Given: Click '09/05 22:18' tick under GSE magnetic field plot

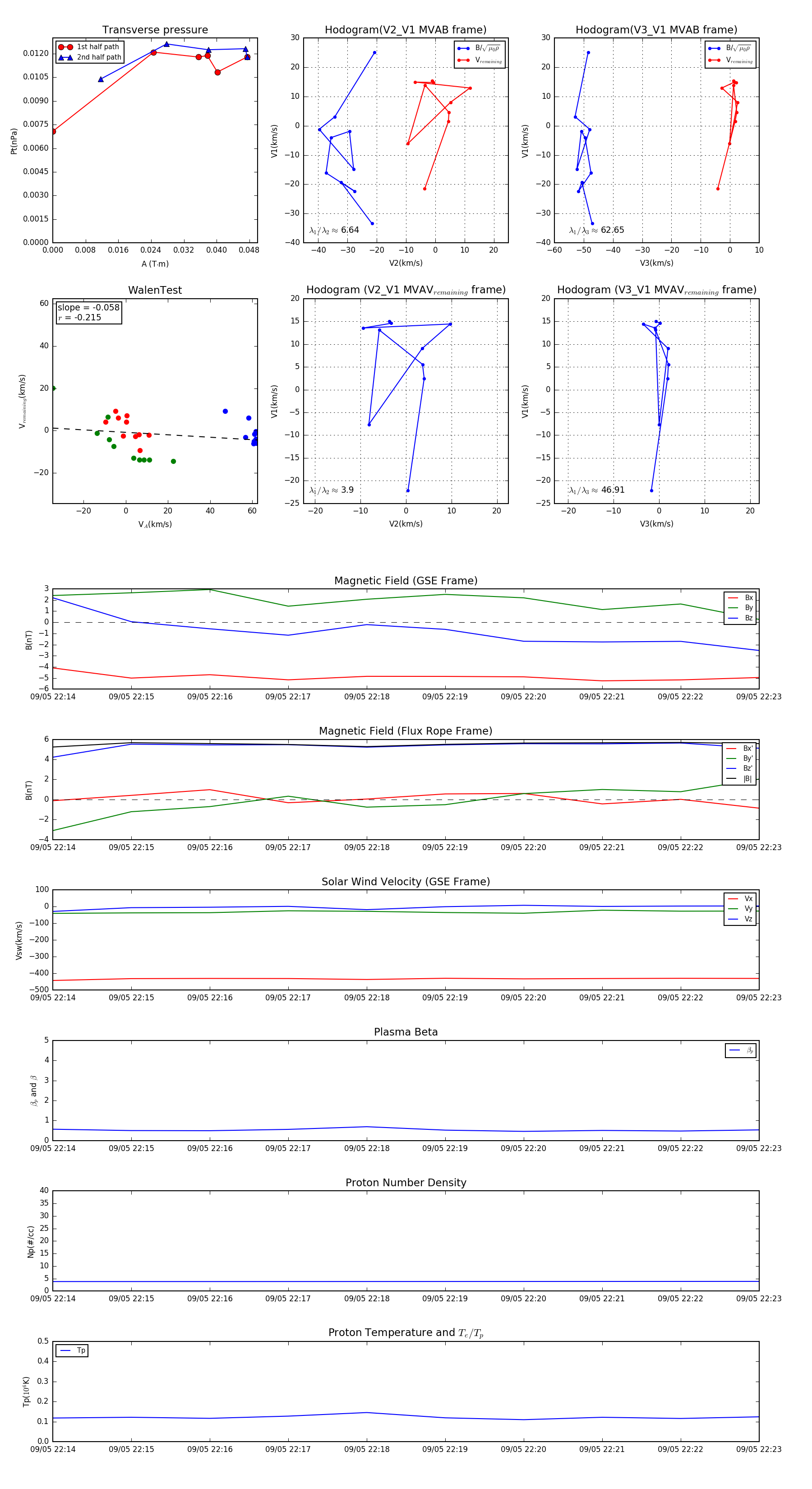Looking at the screenshot, I should pyautogui.click(x=366, y=697).
